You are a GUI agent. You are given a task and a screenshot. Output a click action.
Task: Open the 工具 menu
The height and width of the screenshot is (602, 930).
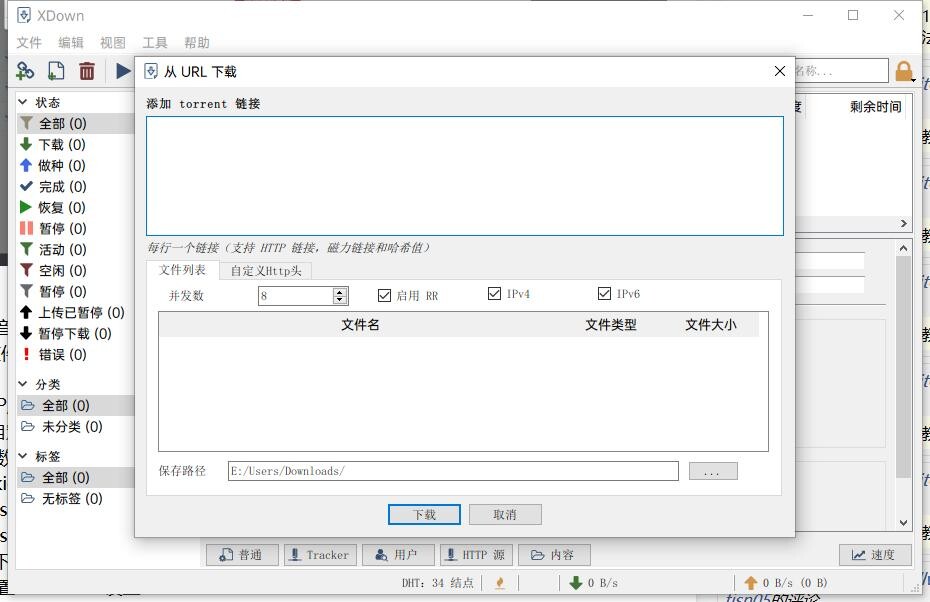[155, 43]
